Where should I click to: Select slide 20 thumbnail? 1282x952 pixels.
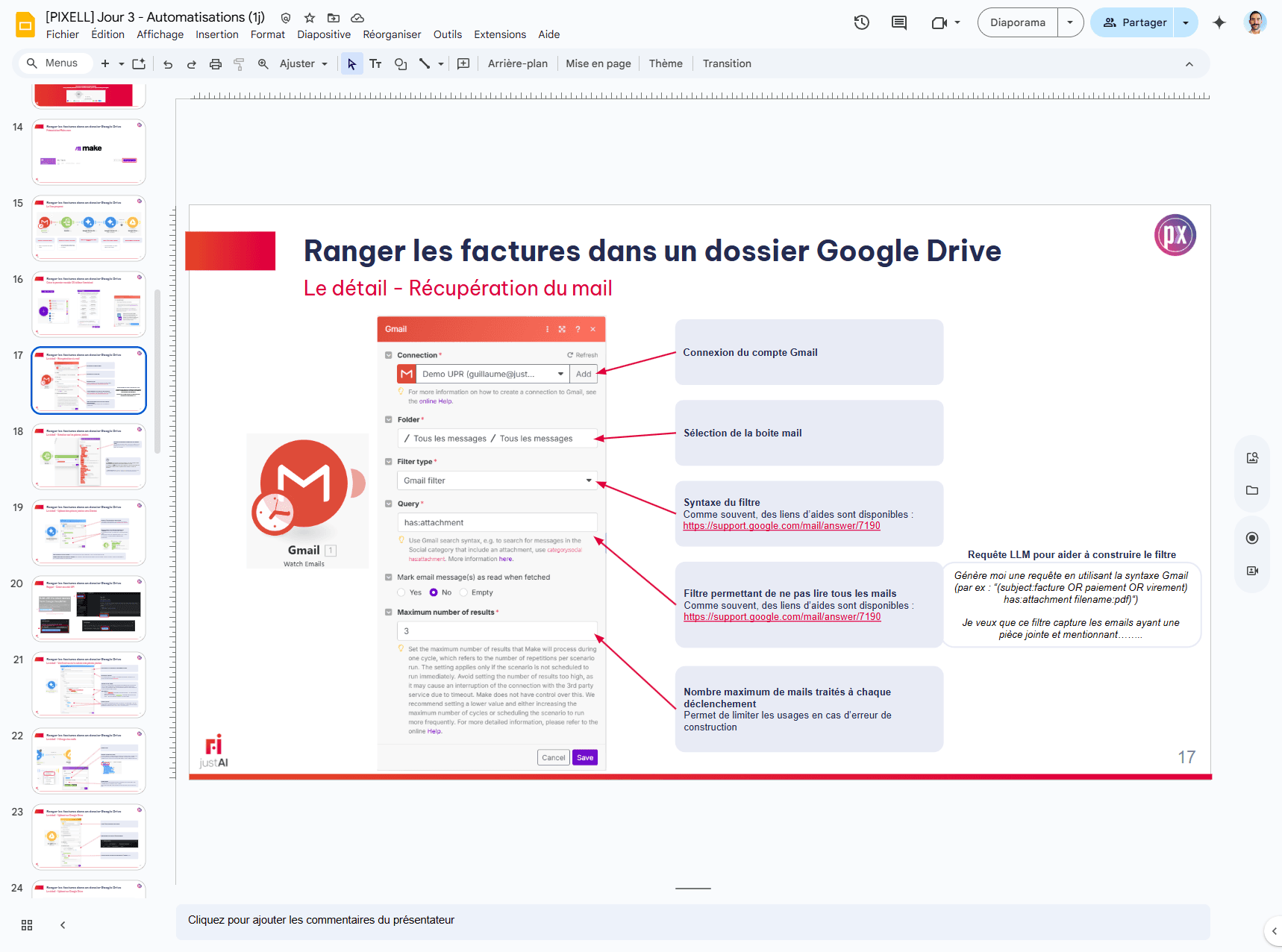tap(89, 608)
